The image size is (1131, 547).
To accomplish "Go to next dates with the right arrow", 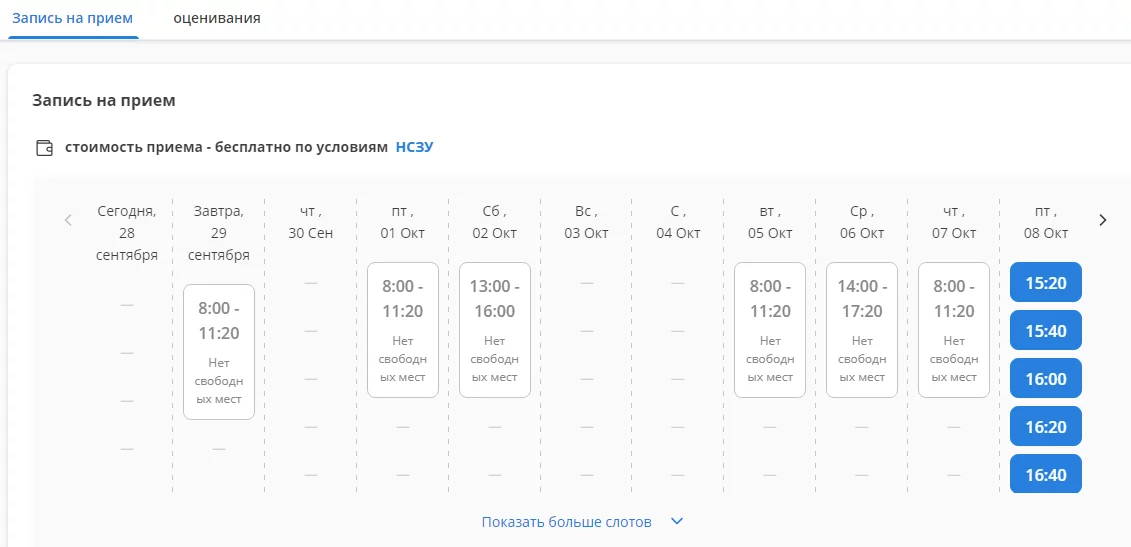I will (x=1102, y=220).
